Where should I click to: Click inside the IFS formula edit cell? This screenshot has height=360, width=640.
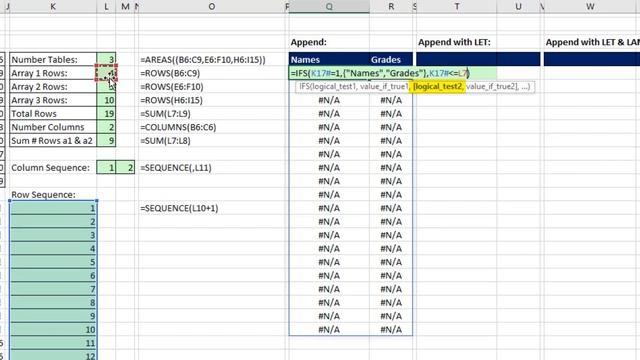pyautogui.click(x=392, y=73)
